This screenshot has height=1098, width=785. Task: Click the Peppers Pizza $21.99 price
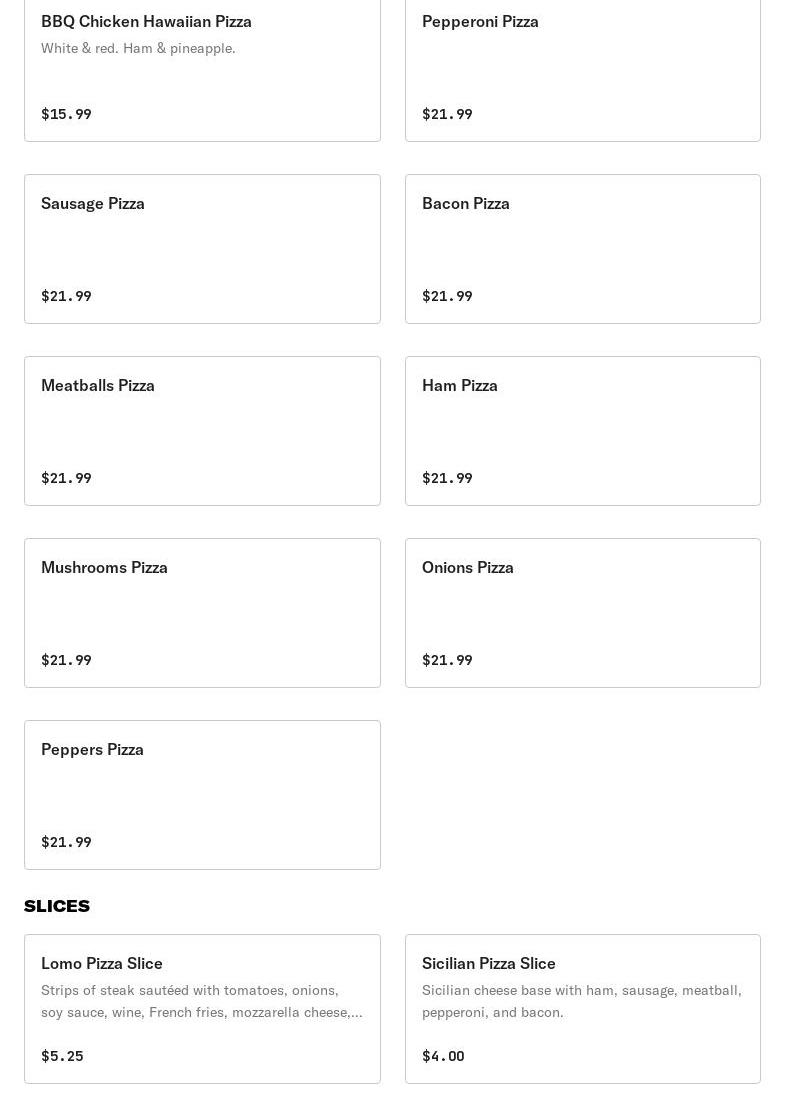66,842
